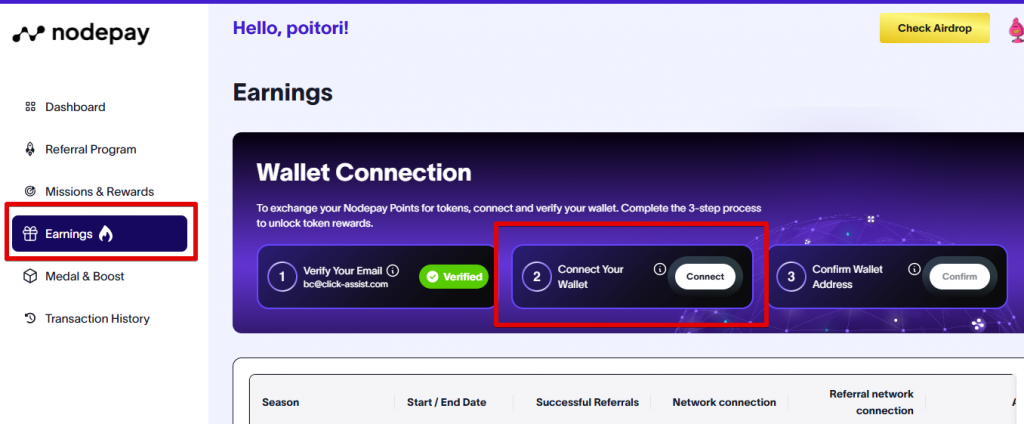Click the Medal & Boost cube icon
The image size is (1024, 424).
click(x=30, y=276)
